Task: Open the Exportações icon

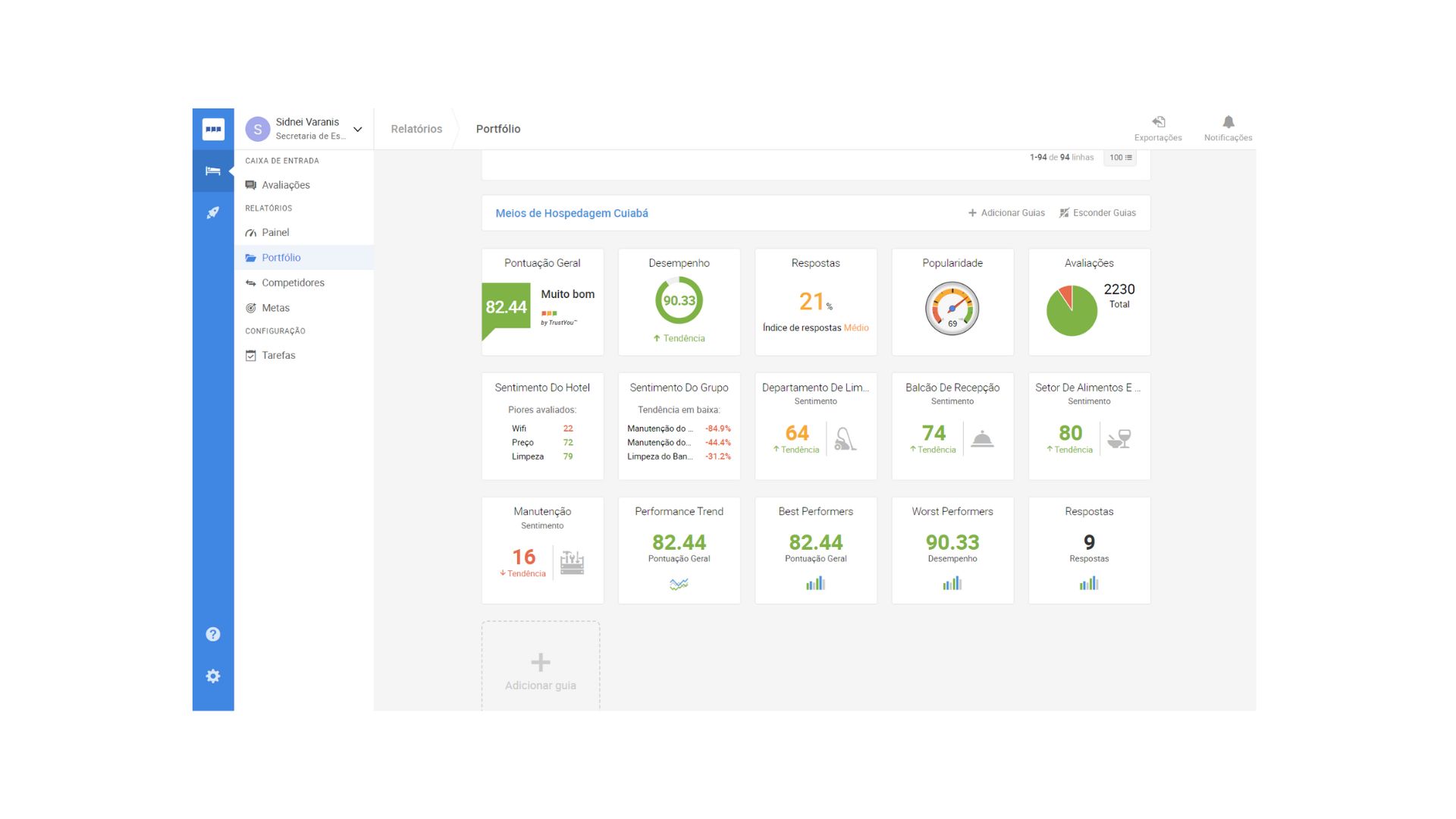Action: [1158, 121]
